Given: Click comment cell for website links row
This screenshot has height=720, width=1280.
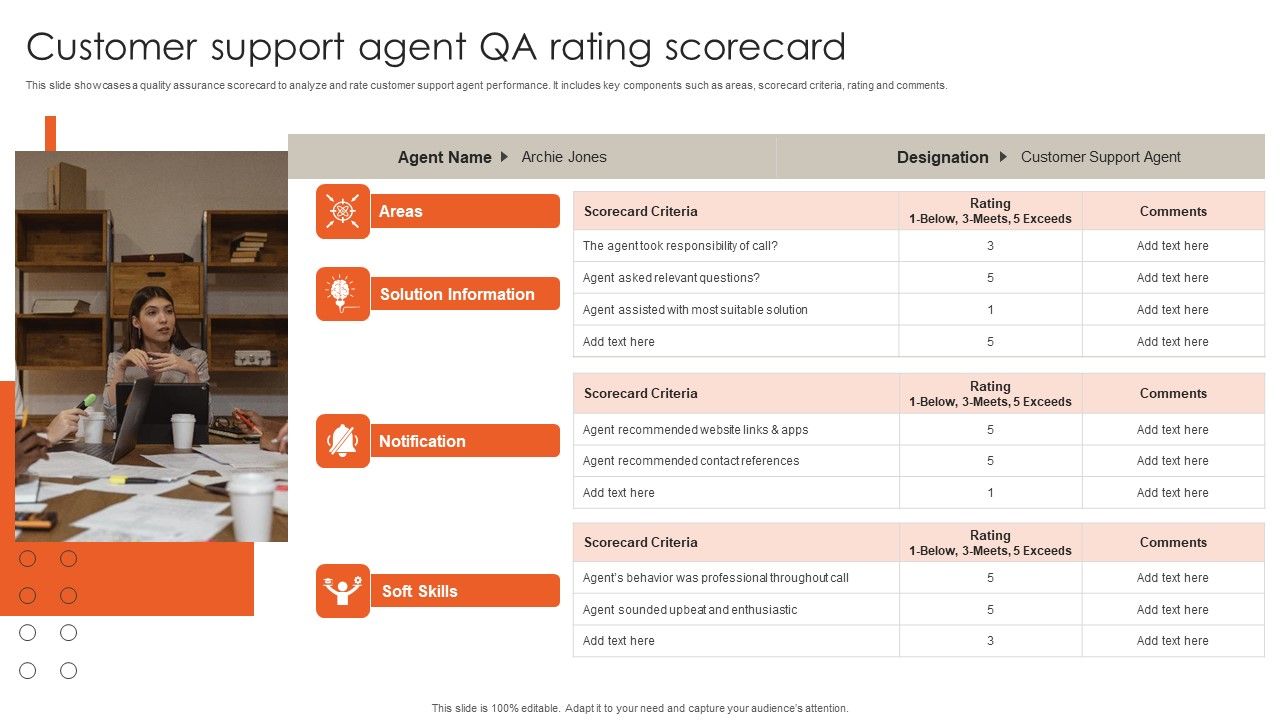Looking at the screenshot, I should coord(1172,430).
